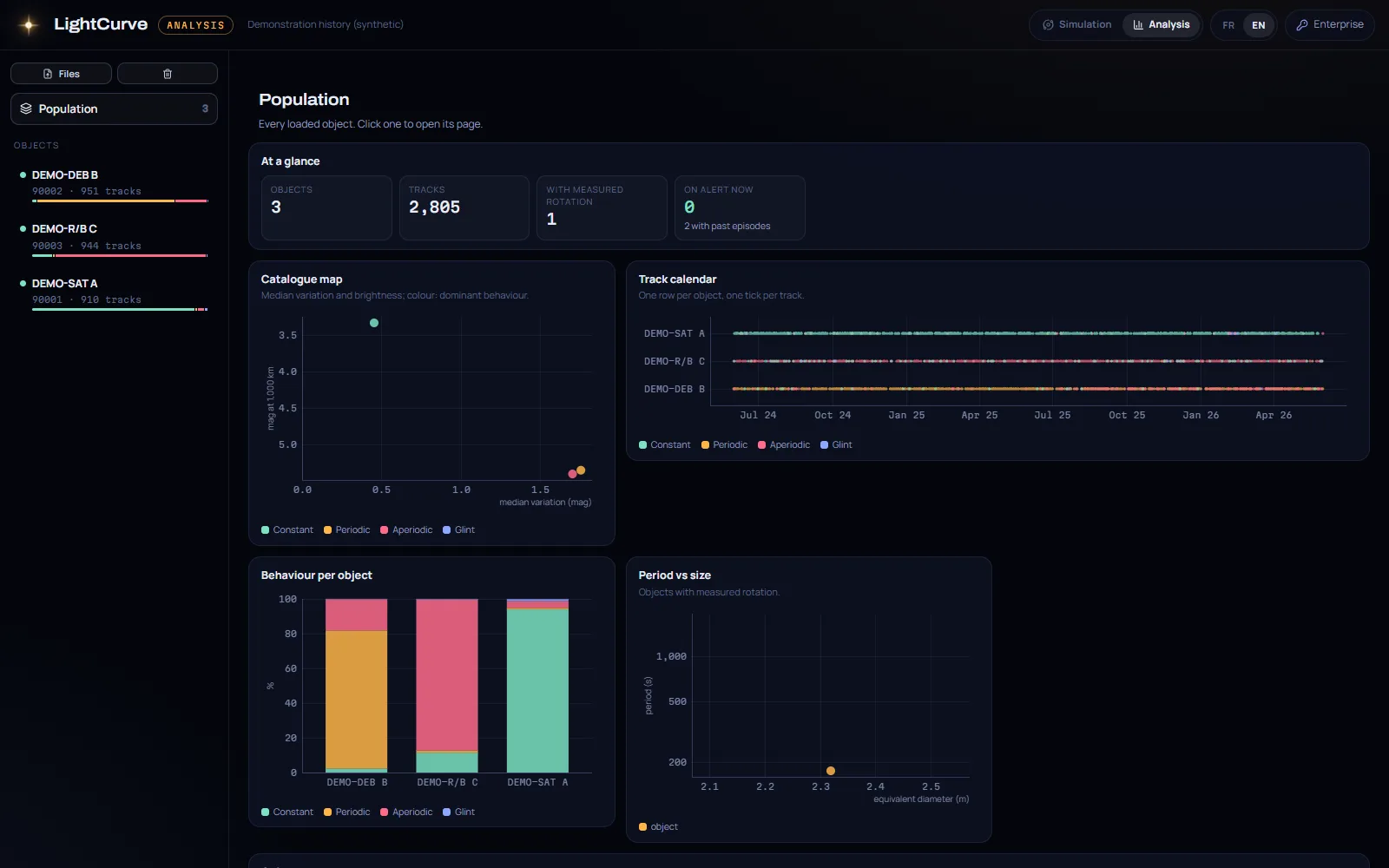This screenshot has width=1389, height=868.
Task: Toggle Aperiodic legend in Behaviour per object
Action: click(406, 812)
